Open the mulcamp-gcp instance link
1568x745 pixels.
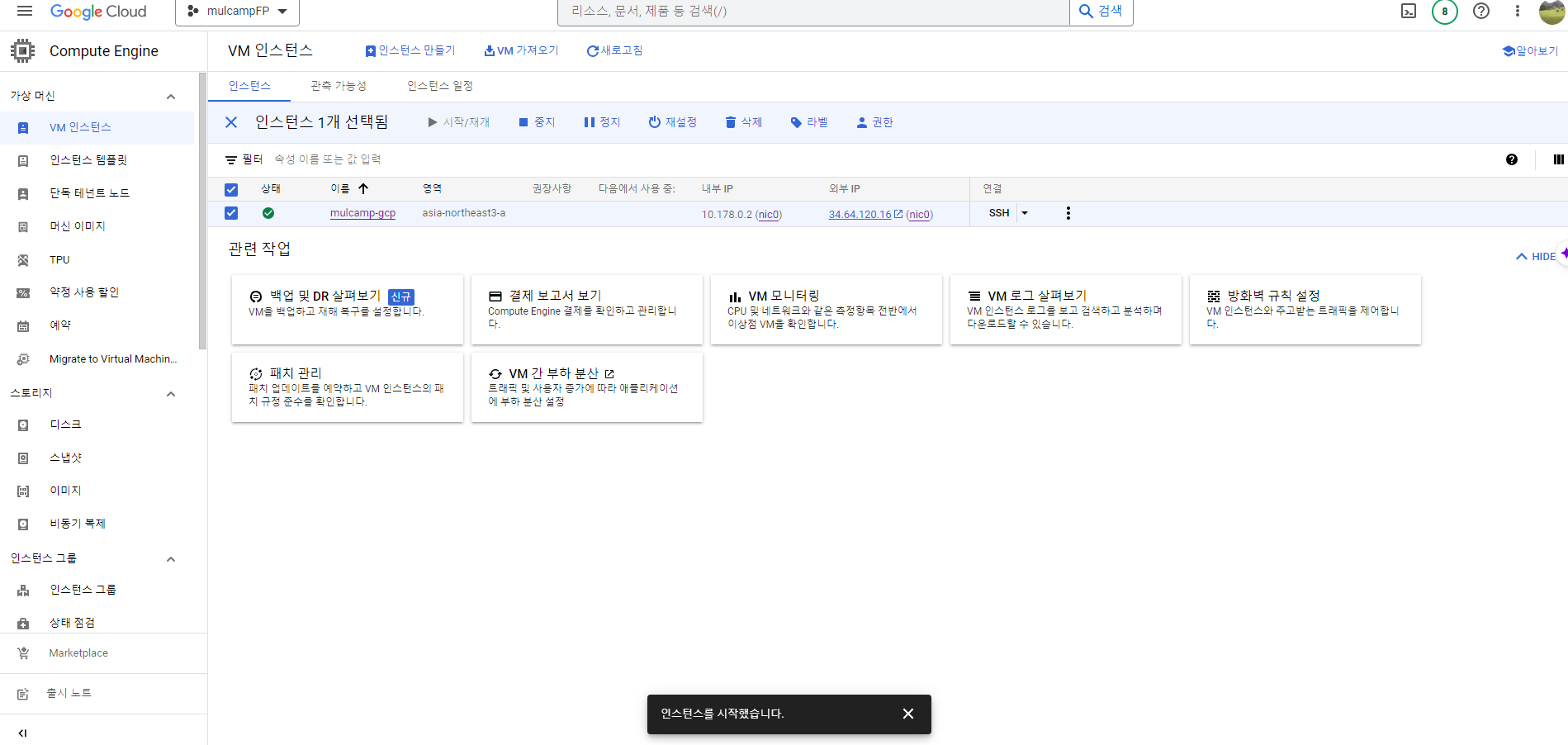coord(362,213)
